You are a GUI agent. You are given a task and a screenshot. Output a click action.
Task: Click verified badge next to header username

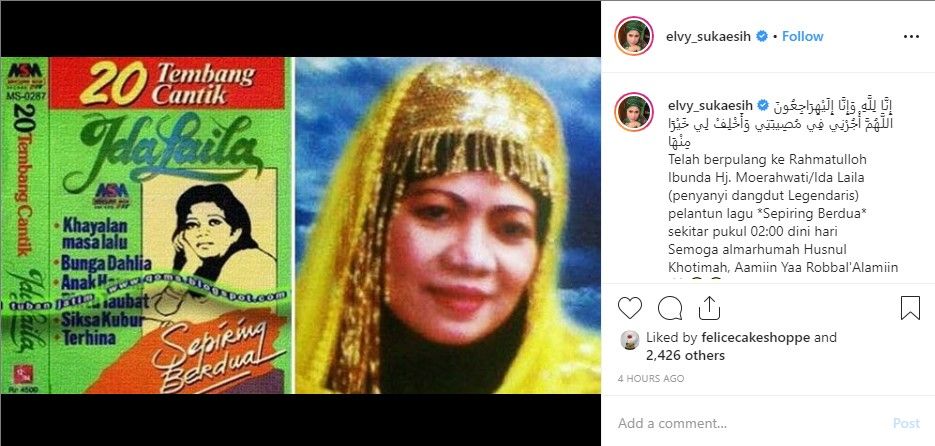pyautogui.click(x=761, y=36)
